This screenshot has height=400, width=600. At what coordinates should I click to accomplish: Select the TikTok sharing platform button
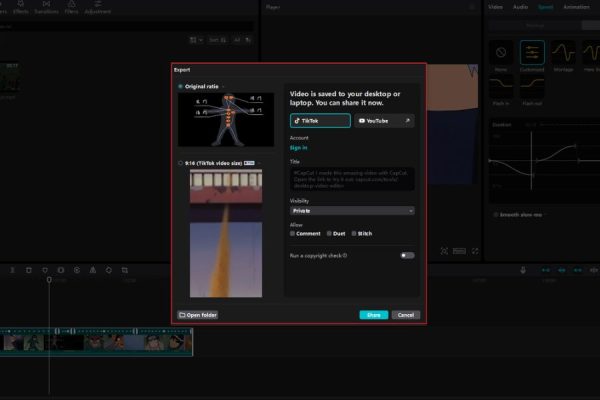[x=320, y=120]
